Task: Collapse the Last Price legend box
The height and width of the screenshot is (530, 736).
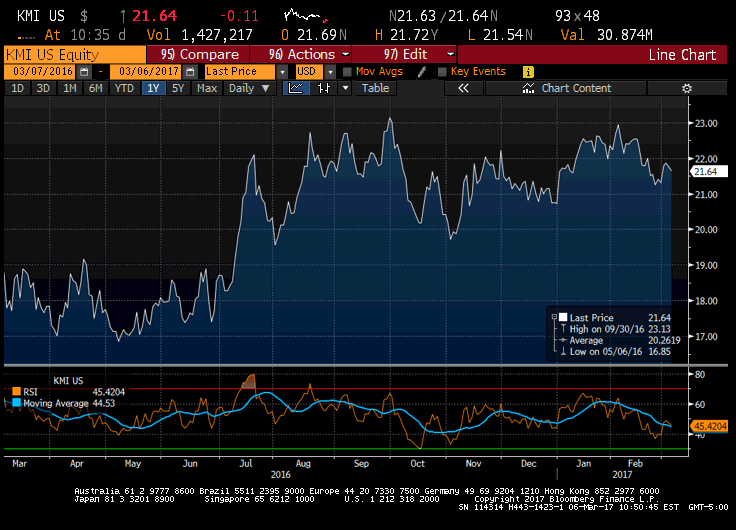Action: [554, 317]
